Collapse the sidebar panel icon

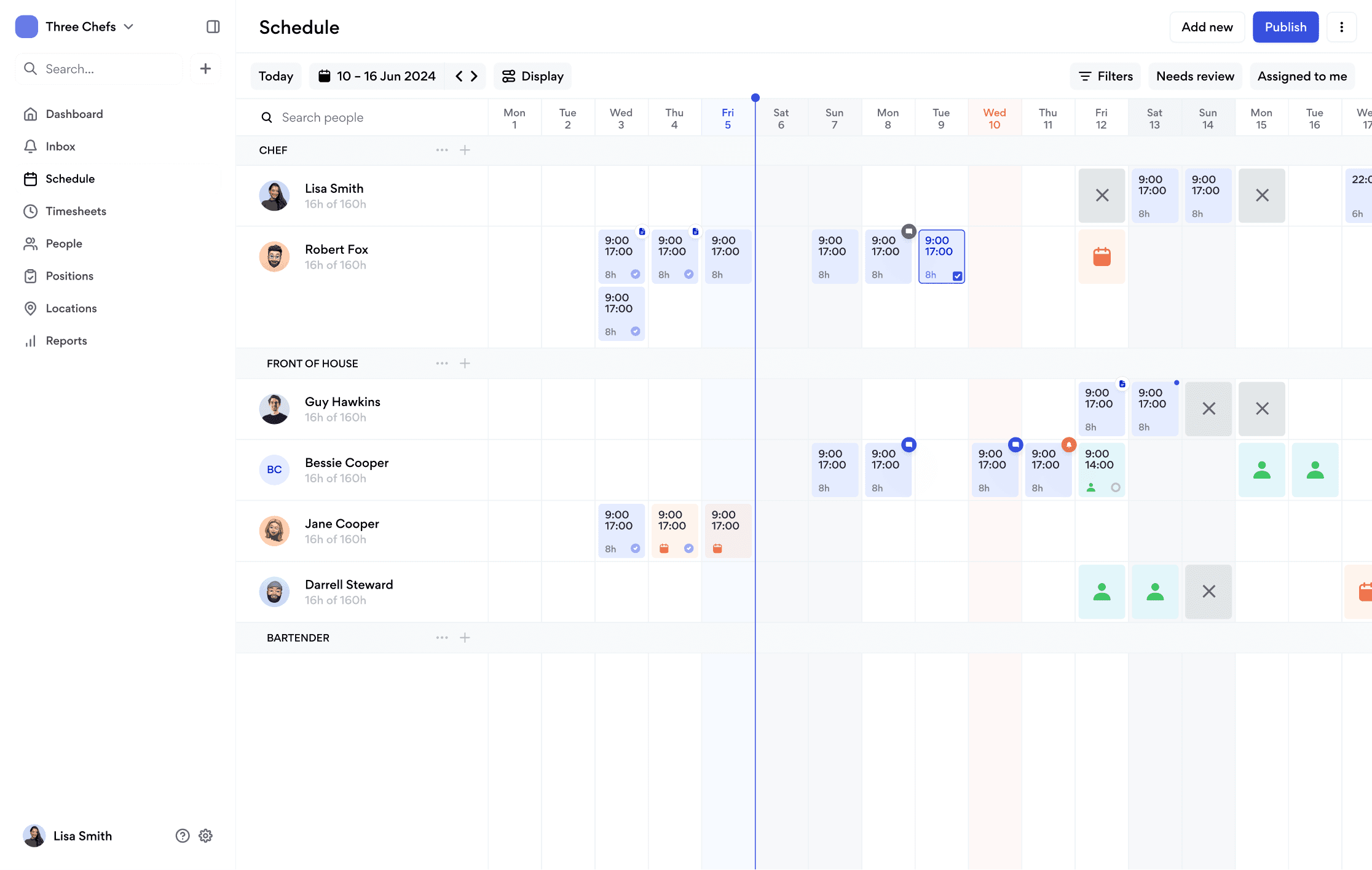pos(213,27)
